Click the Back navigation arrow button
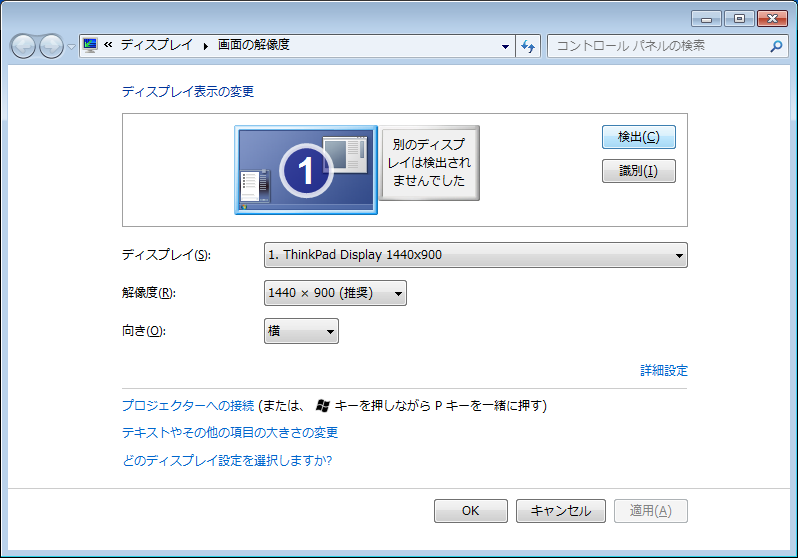The height and width of the screenshot is (558, 798). (23, 46)
